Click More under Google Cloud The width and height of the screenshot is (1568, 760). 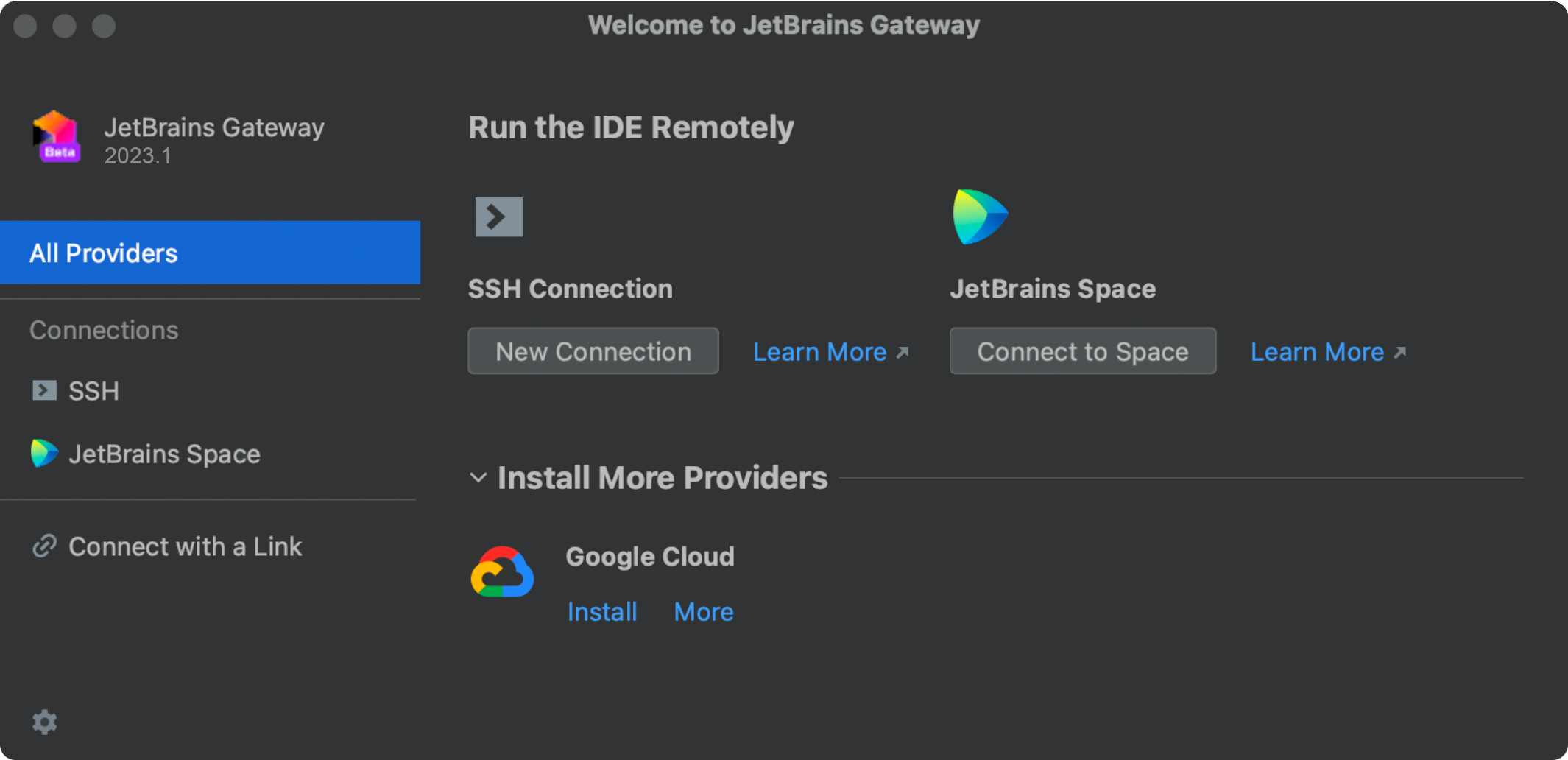coord(703,611)
